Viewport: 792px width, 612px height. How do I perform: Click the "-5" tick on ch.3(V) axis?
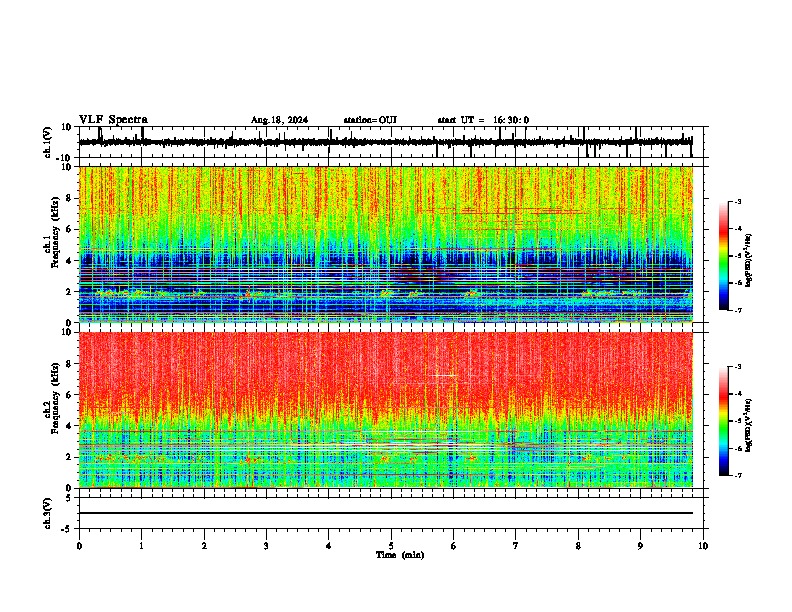67,529
